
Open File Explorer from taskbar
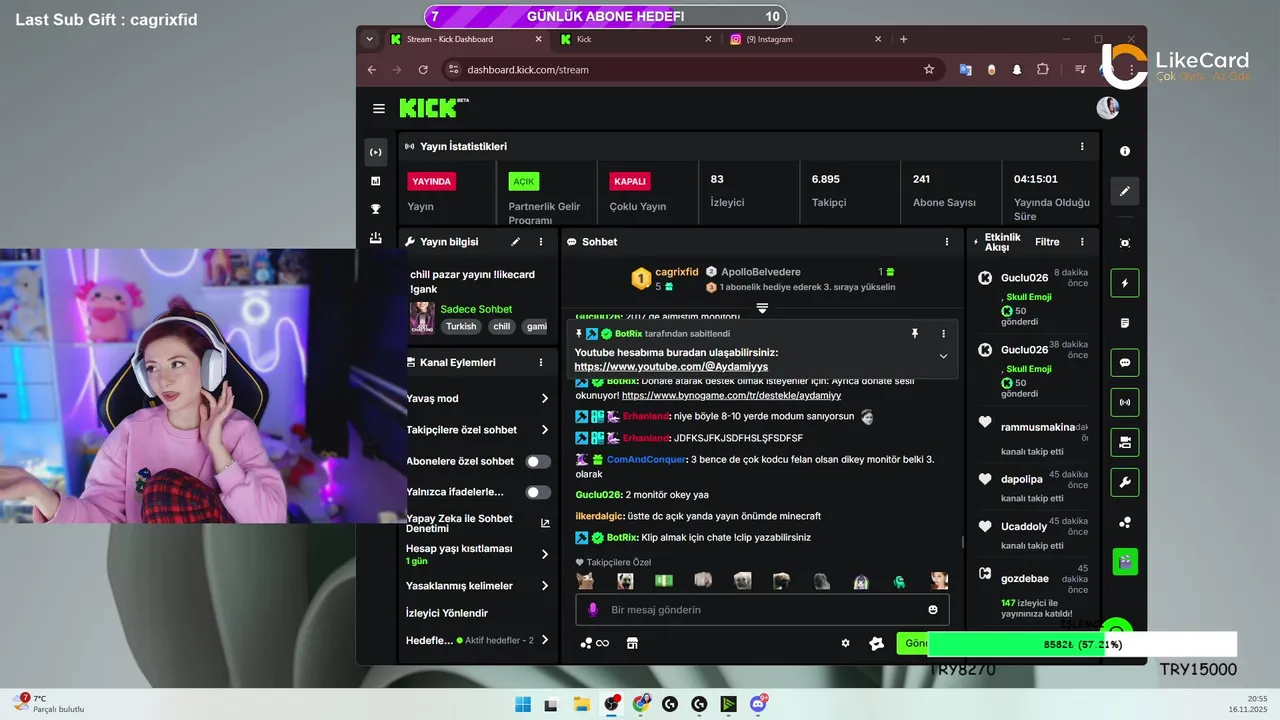(x=581, y=704)
